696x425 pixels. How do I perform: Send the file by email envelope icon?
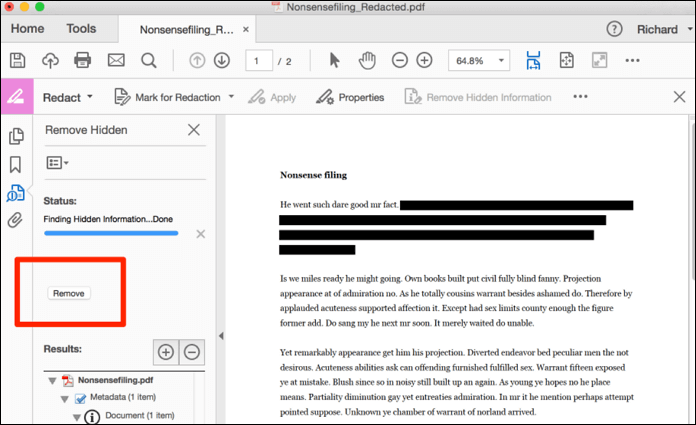116,60
